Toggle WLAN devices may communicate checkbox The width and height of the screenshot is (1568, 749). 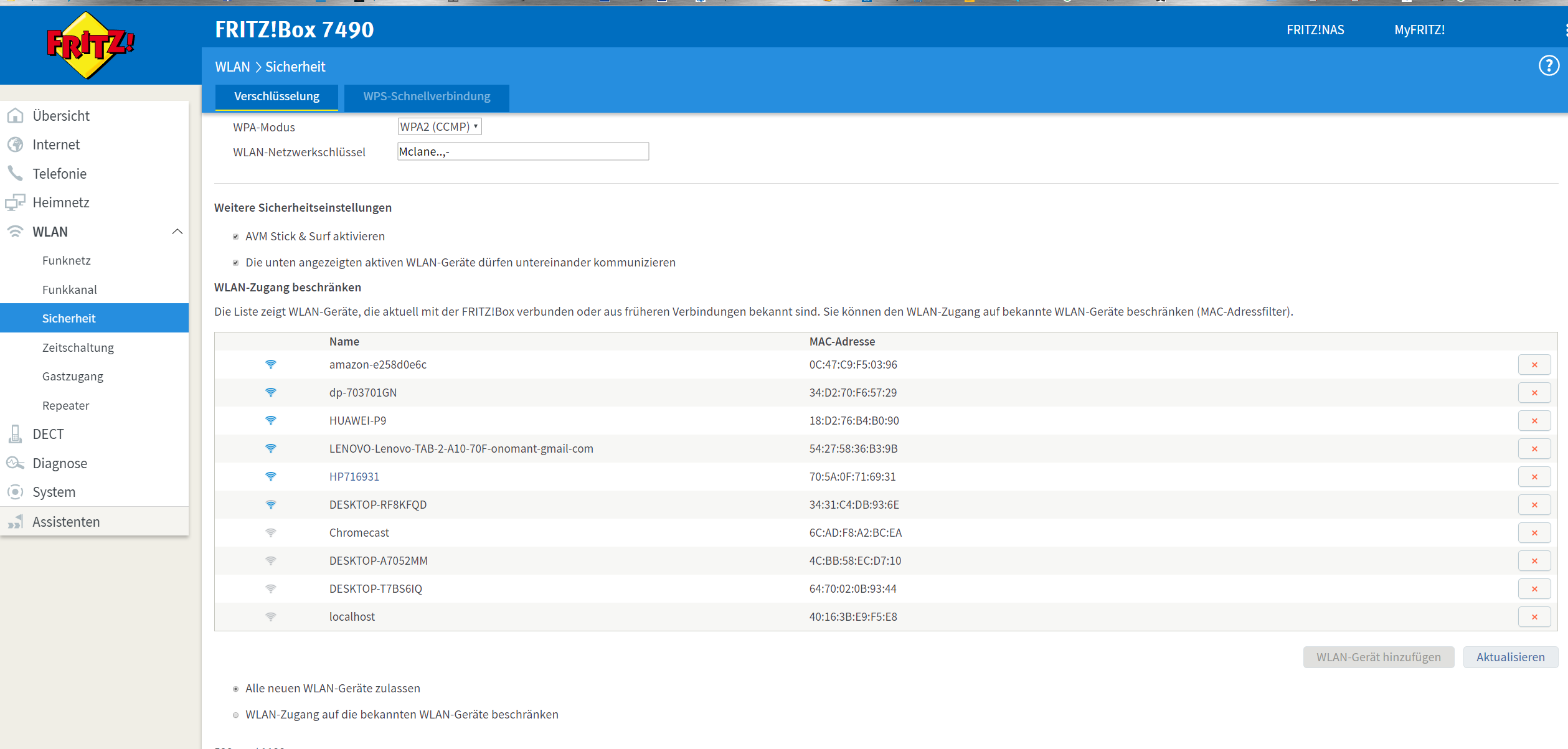(236, 263)
